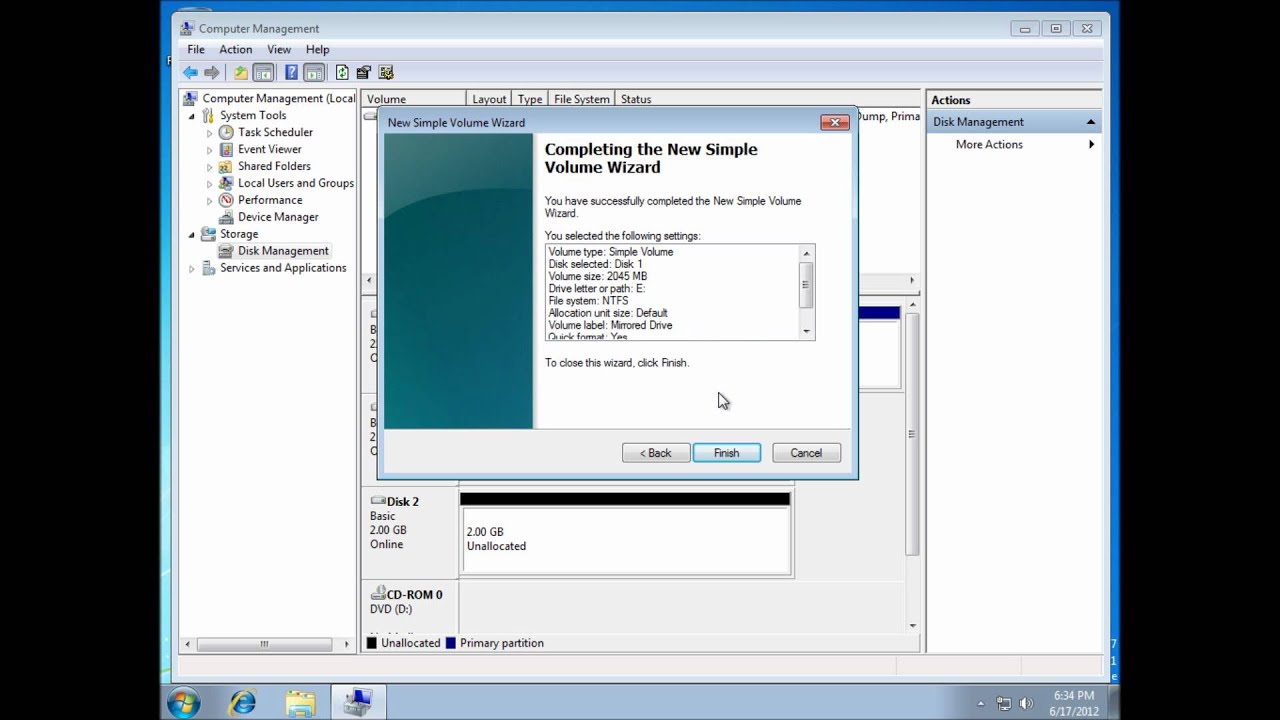The height and width of the screenshot is (720, 1280).
Task: Expand the More Actions submenu arrow
Action: tap(1091, 145)
